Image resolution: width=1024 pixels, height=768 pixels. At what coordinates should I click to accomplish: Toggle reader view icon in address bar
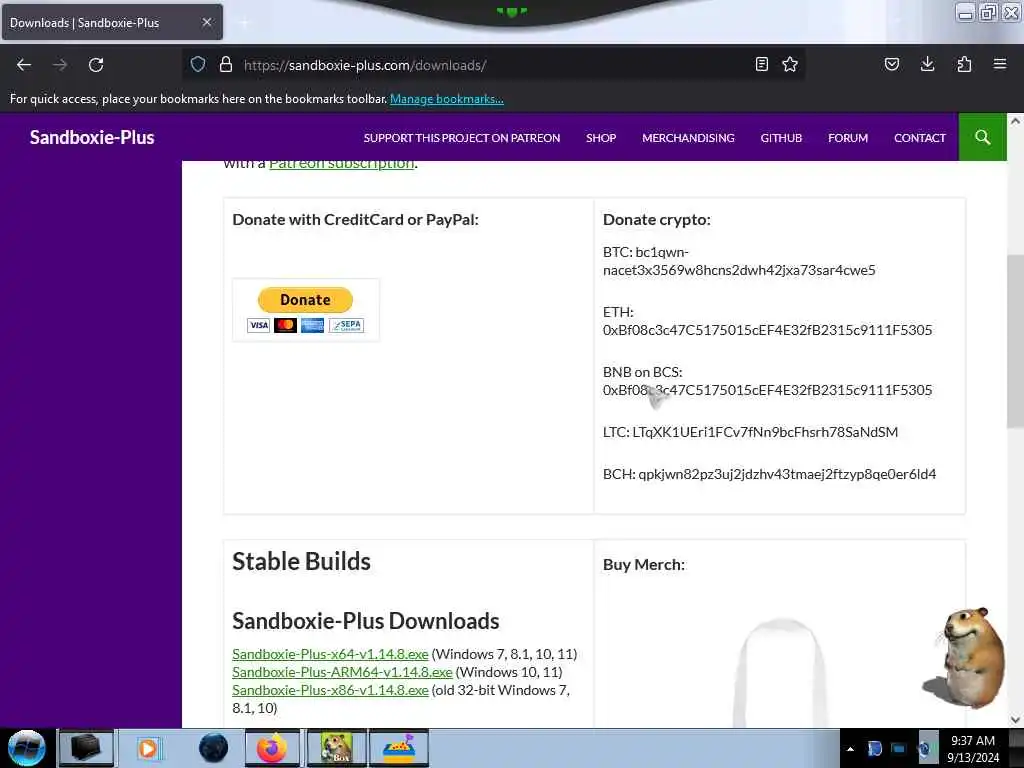click(x=761, y=64)
